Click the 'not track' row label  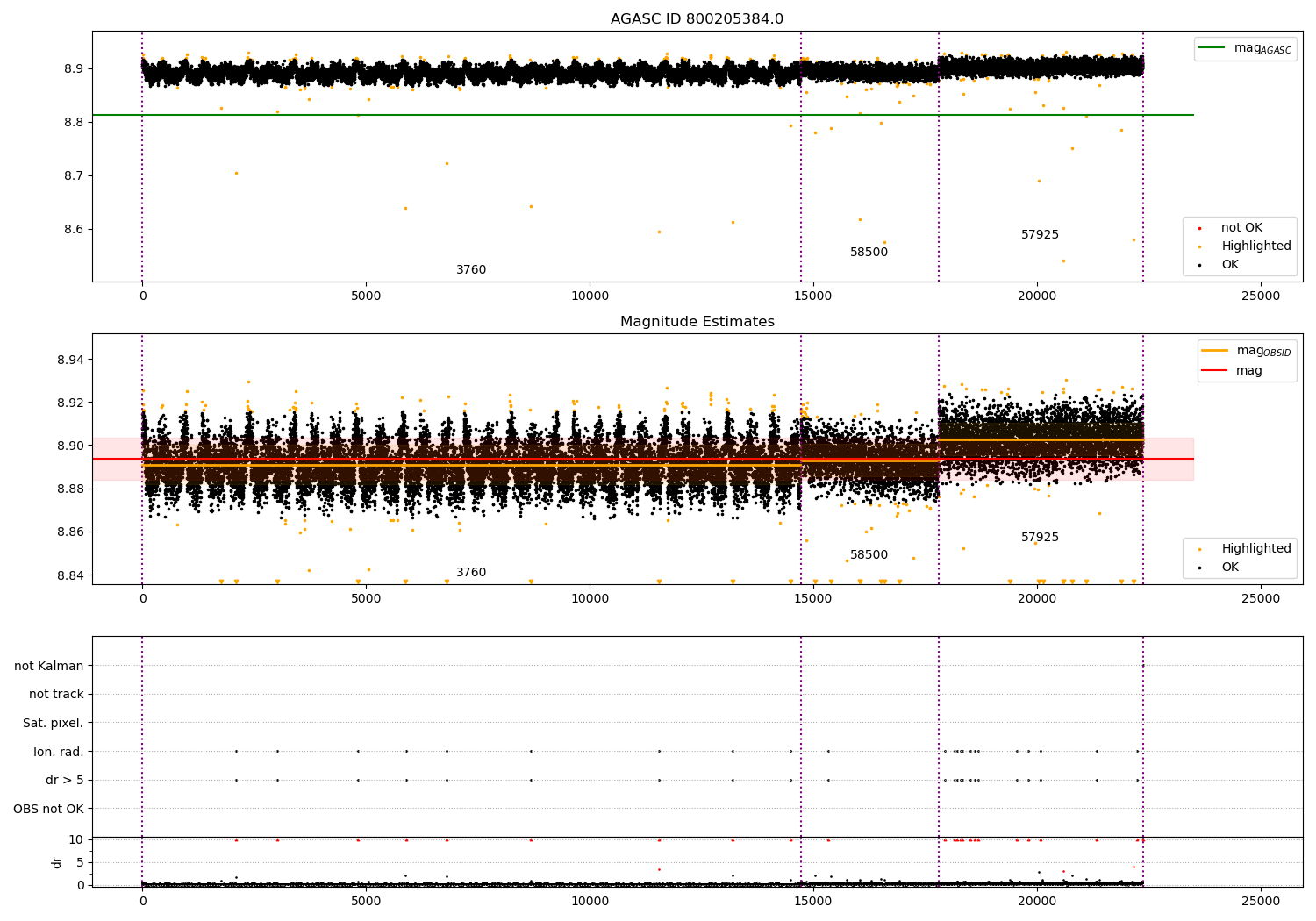coord(56,695)
